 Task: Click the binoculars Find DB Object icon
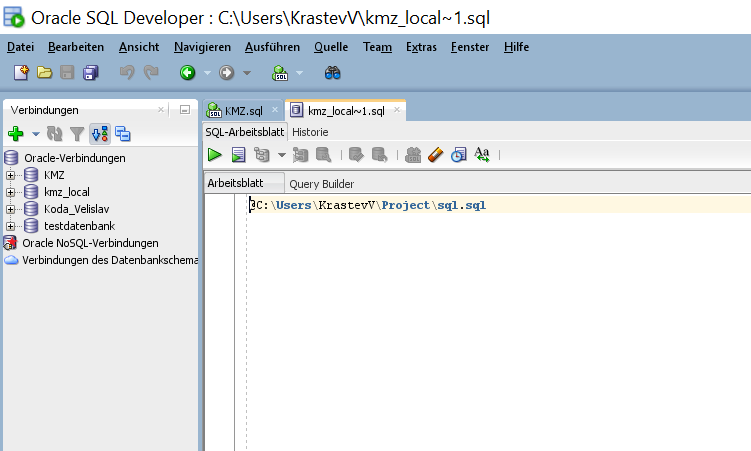pyautogui.click(x=334, y=72)
